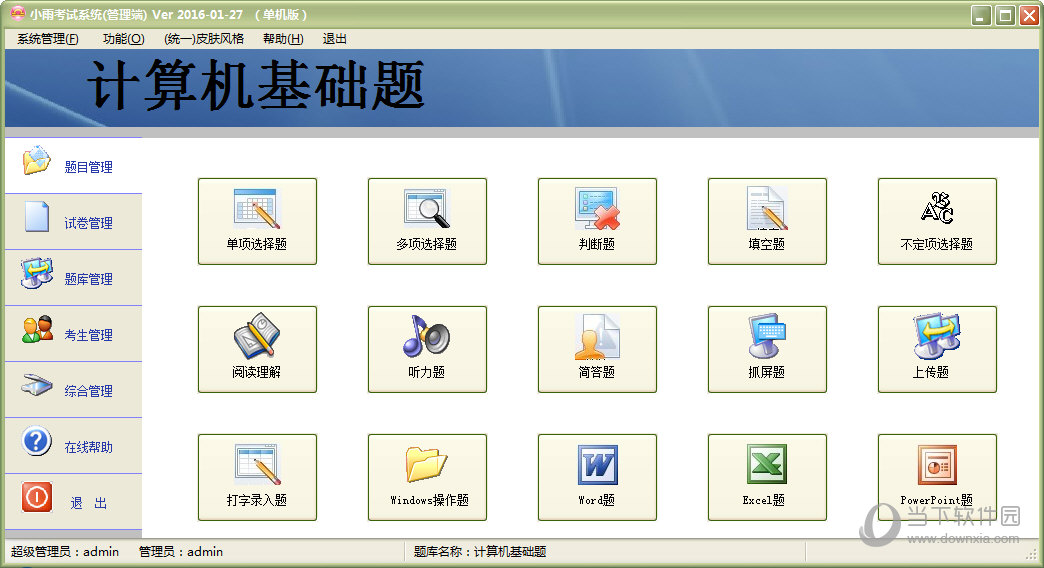1044x568 pixels.
Task: Open the 帮助(H) menu
Action: [283, 39]
